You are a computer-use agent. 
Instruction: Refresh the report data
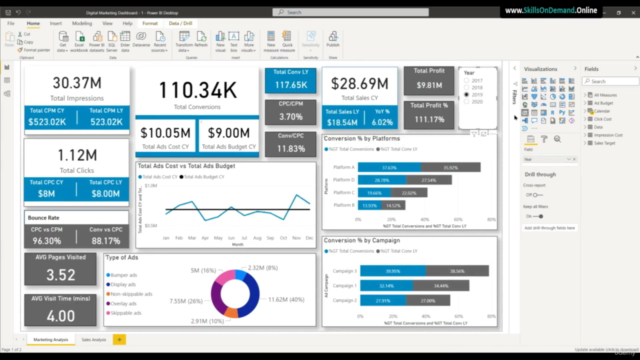coord(201,40)
